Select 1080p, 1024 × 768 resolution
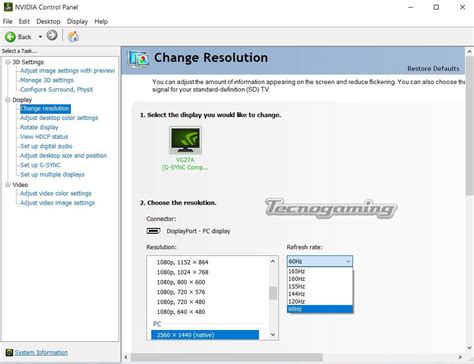The width and height of the screenshot is (474, 364). pos(182,272)
